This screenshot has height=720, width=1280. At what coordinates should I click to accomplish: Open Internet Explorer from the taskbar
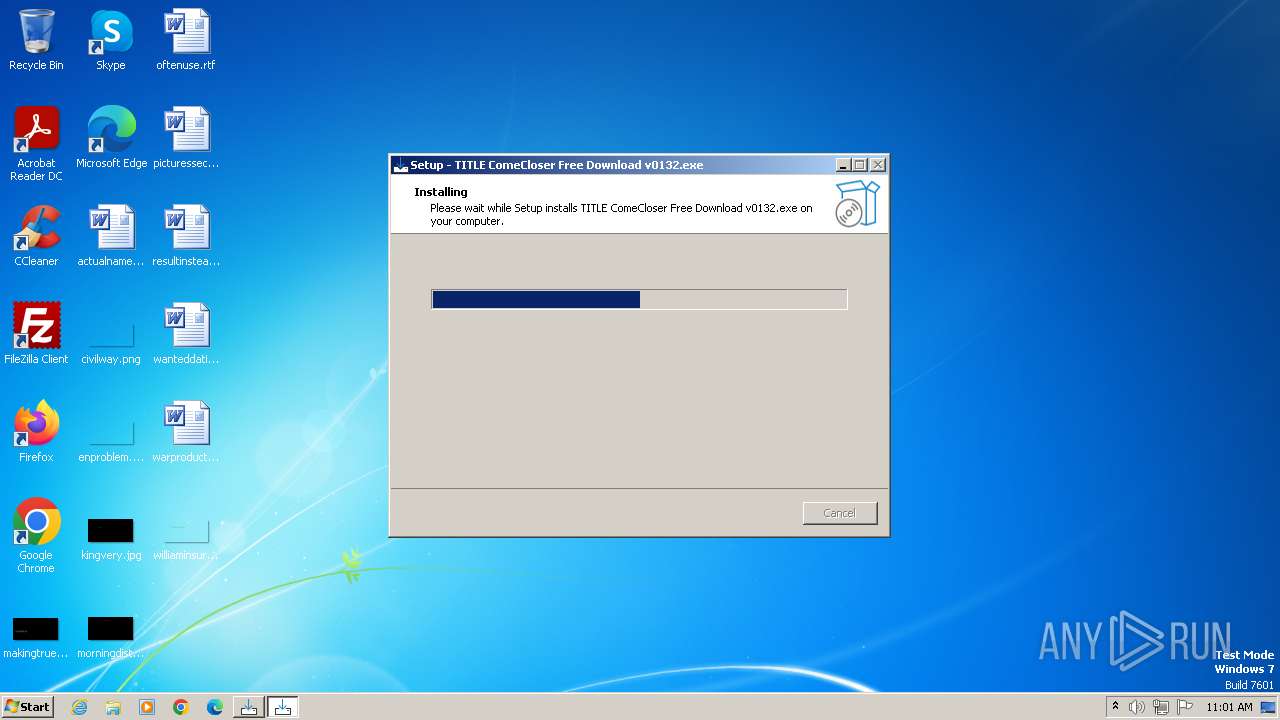(x=79, y=707)
